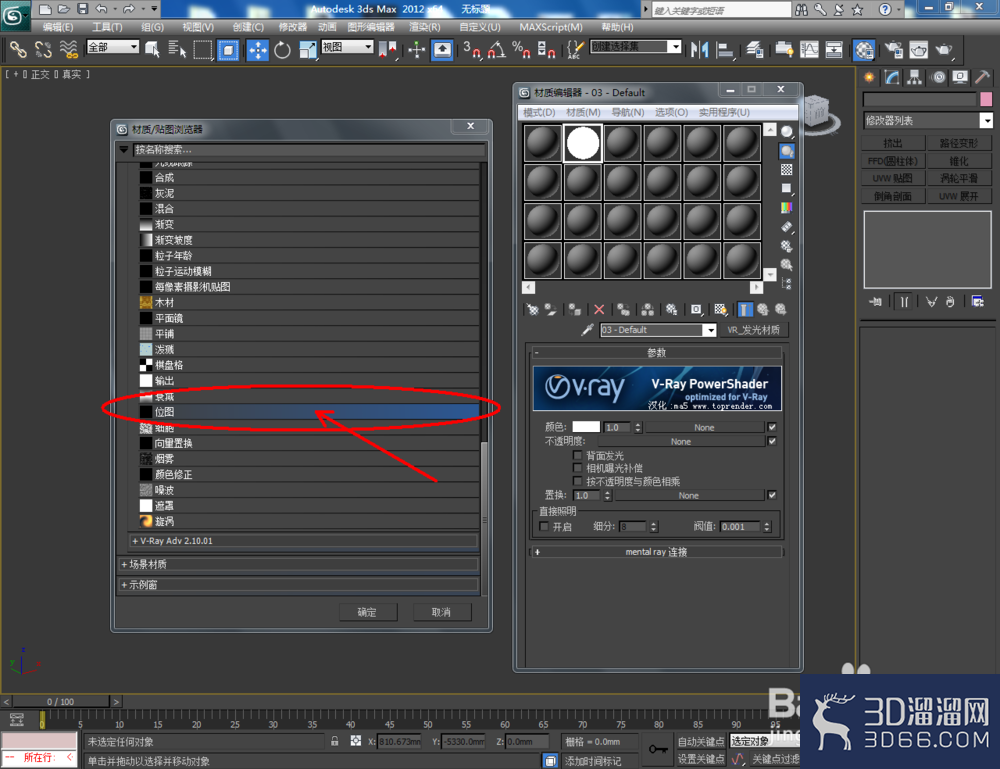The height and width of the screenshot is (769, 1000).
Task: Enable 相机曝光补偿 checkbox
Action: click(x=578, y=468)
